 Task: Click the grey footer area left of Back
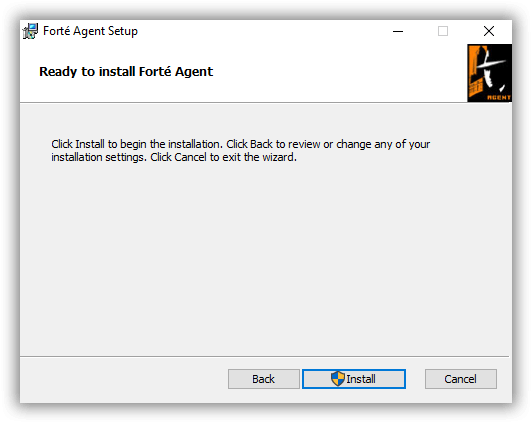124,379
